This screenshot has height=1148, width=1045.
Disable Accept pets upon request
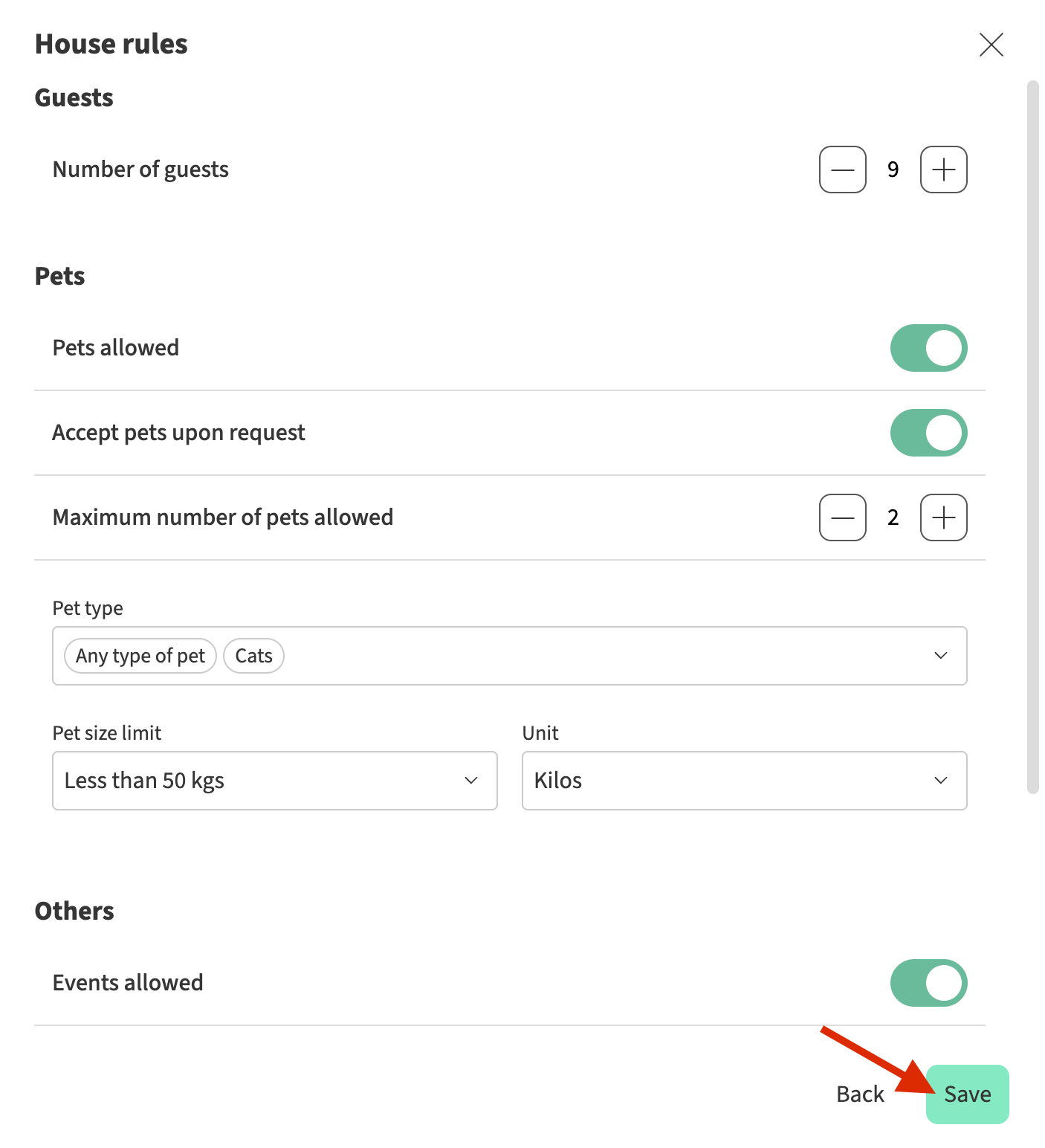(928, 433)
